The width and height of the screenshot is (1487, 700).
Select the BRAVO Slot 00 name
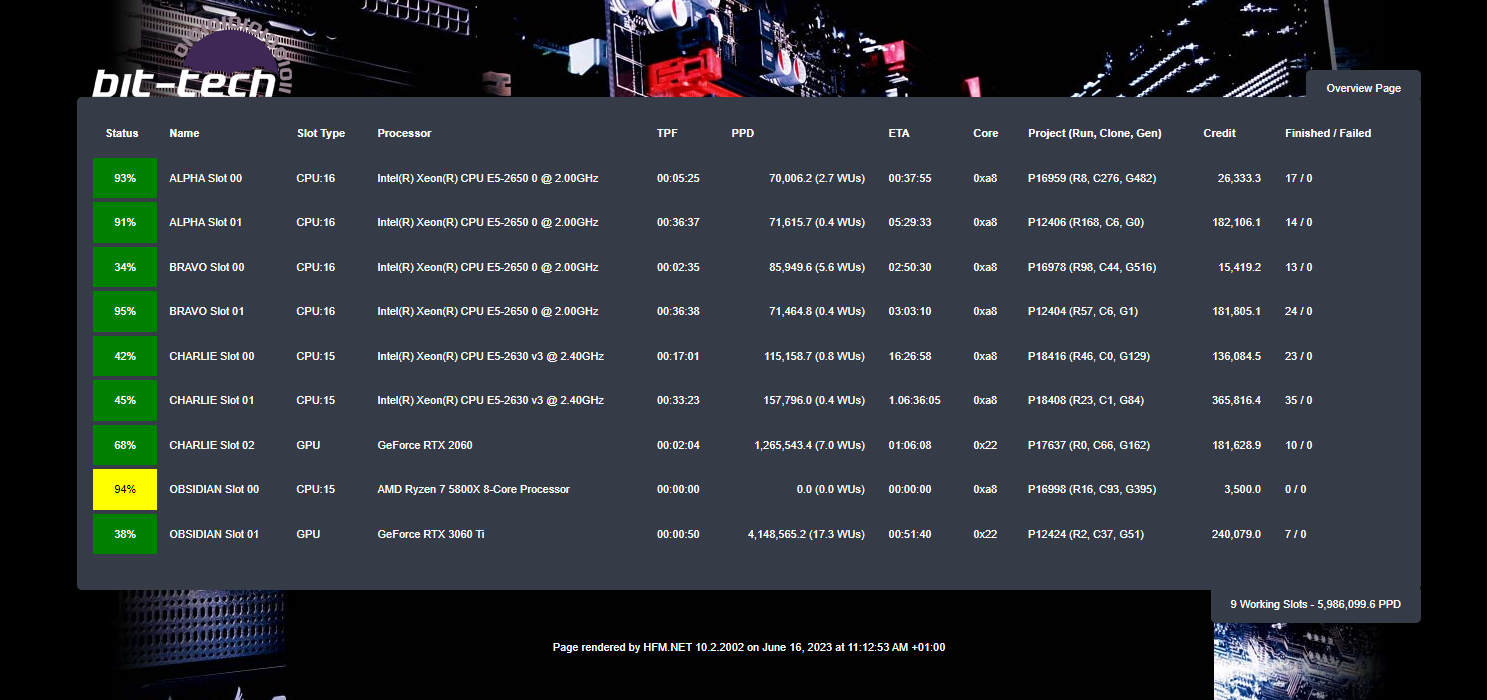(207, 267)
